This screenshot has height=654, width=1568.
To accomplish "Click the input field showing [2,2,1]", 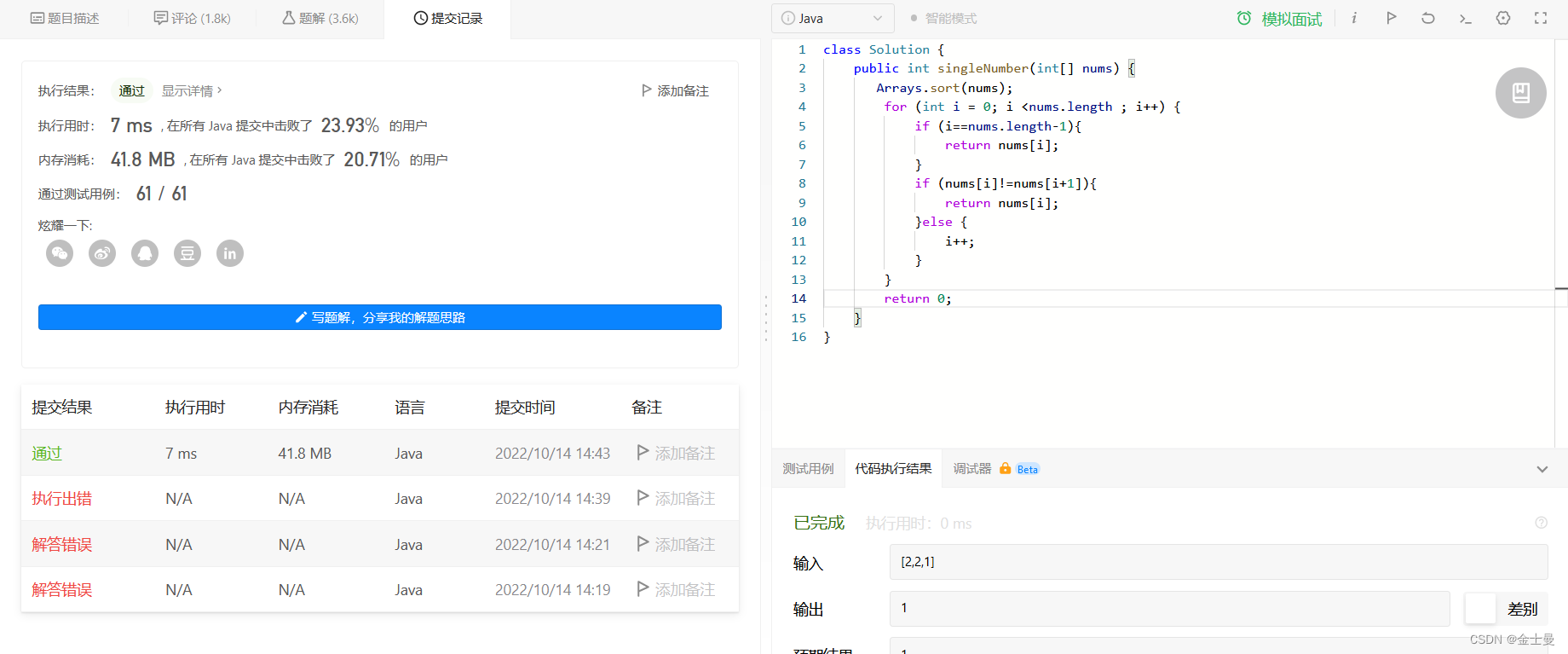I will tap(1219, 562).
